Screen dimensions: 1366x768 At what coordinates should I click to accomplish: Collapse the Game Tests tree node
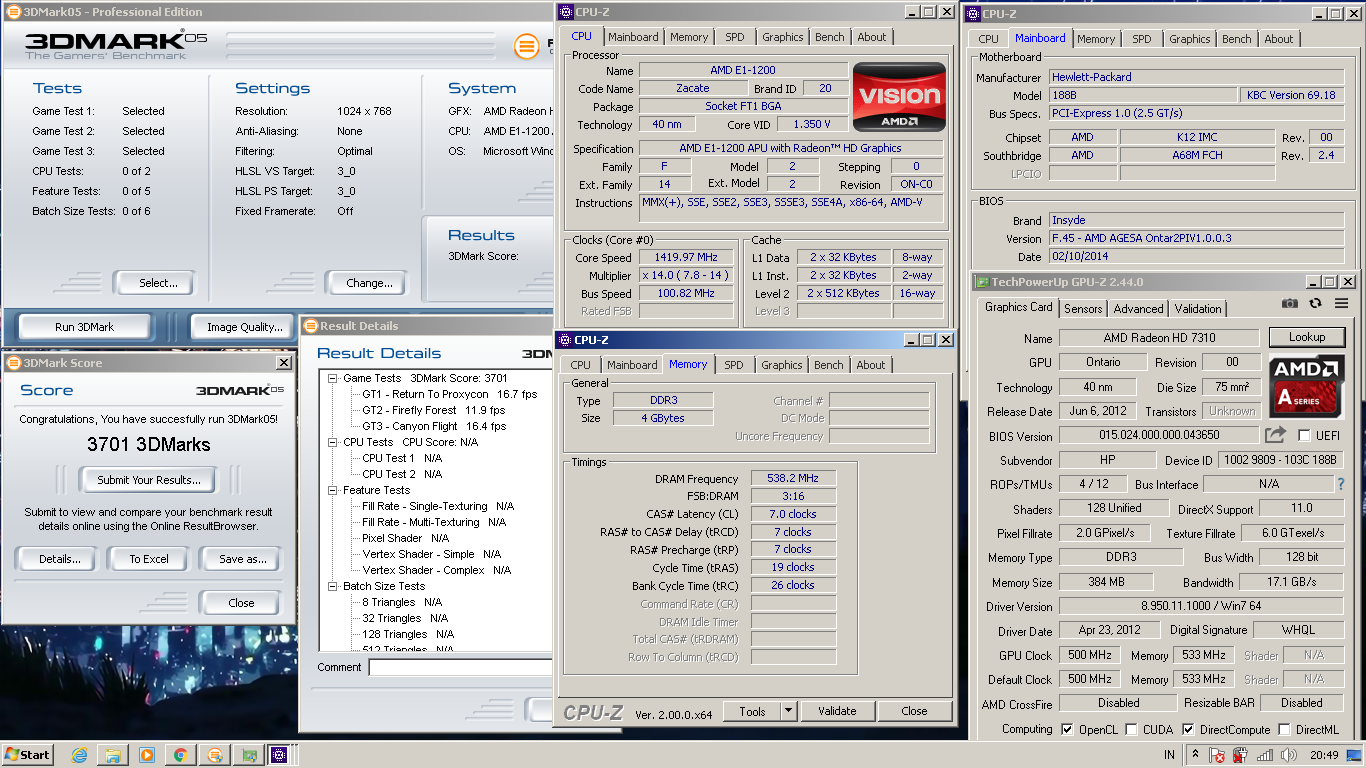[x=333, y=378]
